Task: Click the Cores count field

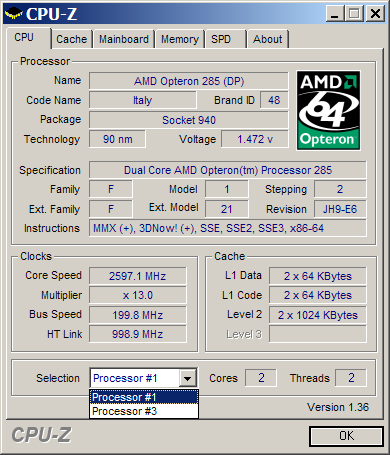Action: (261, 378)
